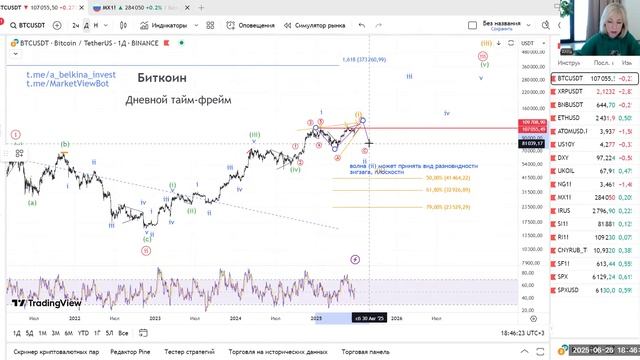640x360 pixels.
Task: Select ATOMUSD in the watchlist
Action: point(595,131)
